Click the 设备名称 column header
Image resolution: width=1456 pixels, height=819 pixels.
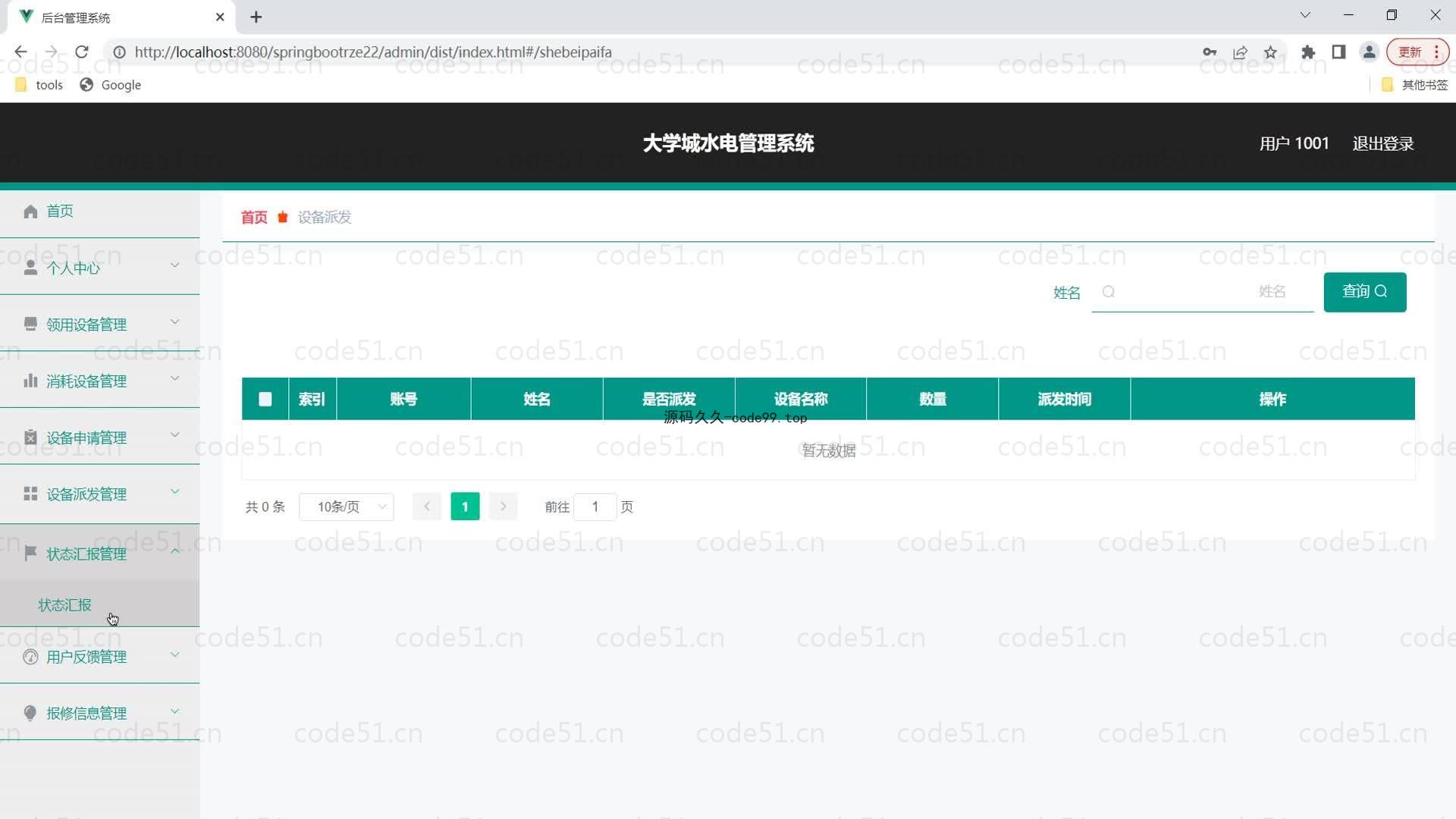tap(801, 399)
